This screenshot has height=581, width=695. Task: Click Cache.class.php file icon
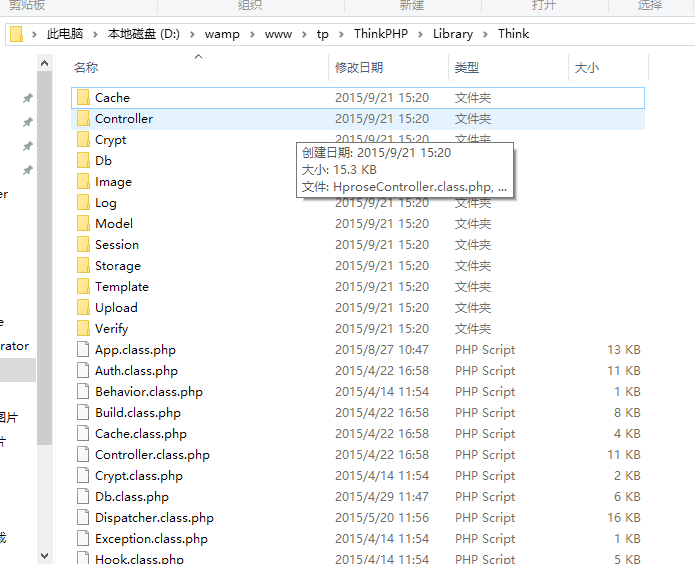tap(83, 433)
